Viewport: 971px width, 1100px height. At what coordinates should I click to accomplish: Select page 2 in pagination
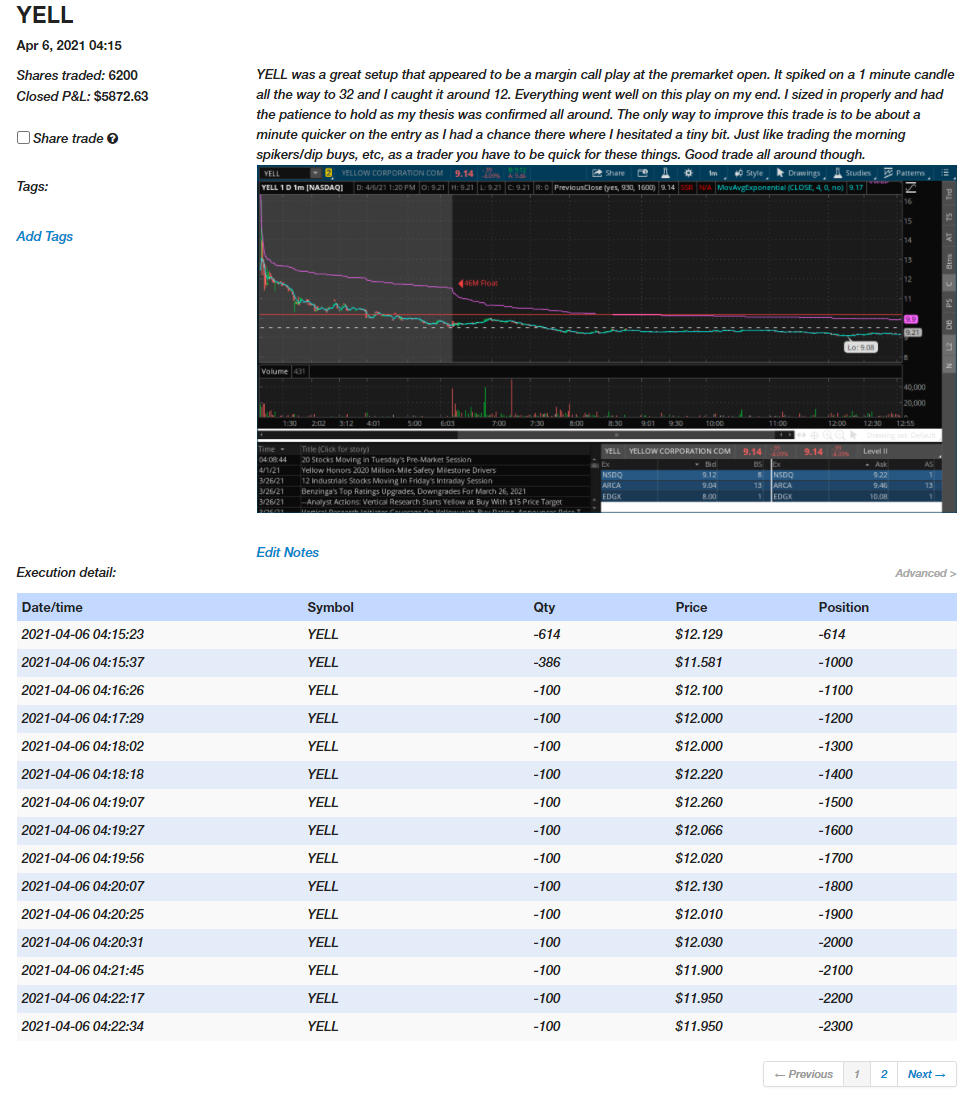(884, 1074)
